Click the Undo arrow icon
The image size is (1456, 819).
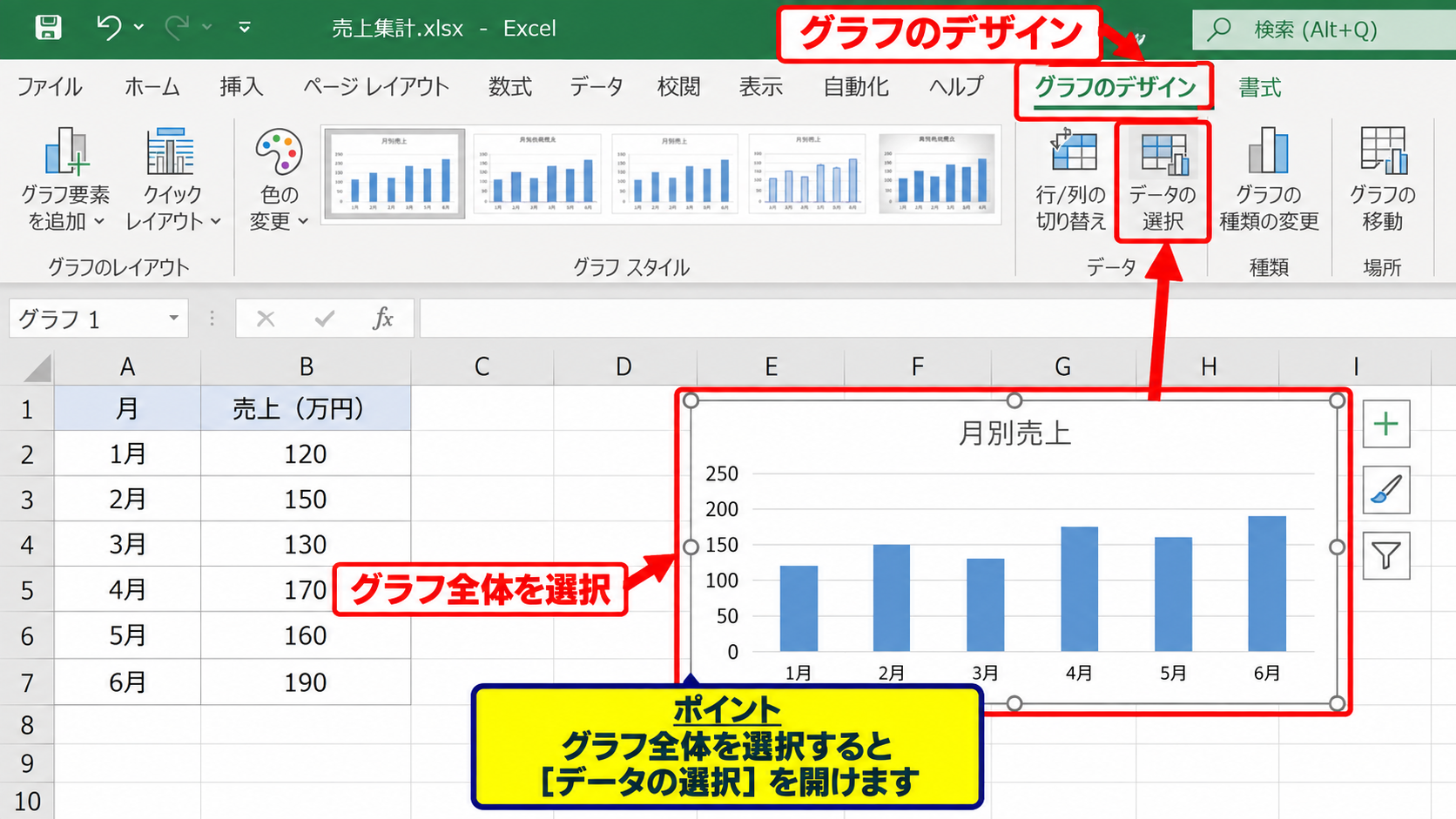pyautogui.click(x=109, y=28)
